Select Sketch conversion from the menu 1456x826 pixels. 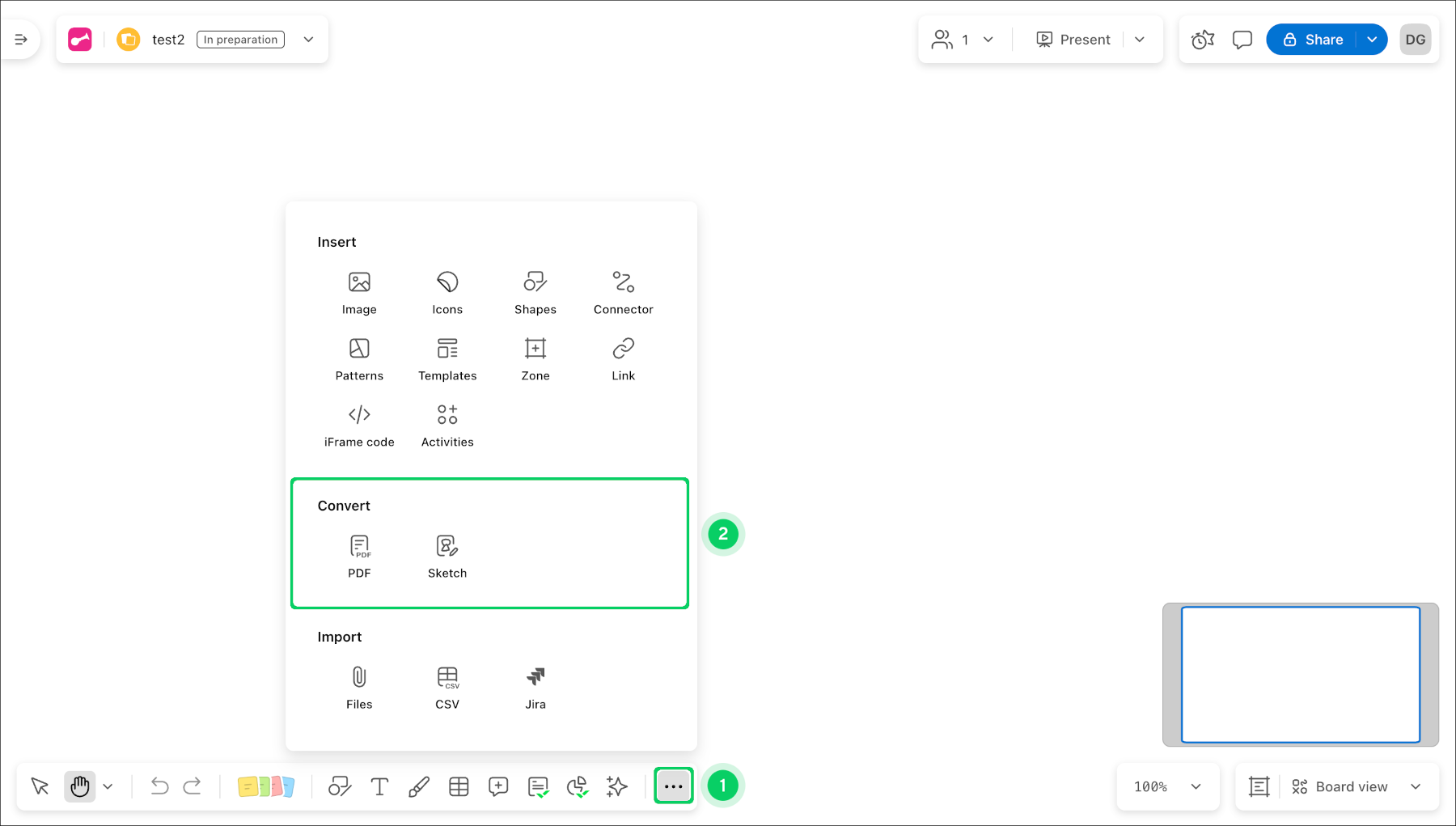tap(447, 555)
